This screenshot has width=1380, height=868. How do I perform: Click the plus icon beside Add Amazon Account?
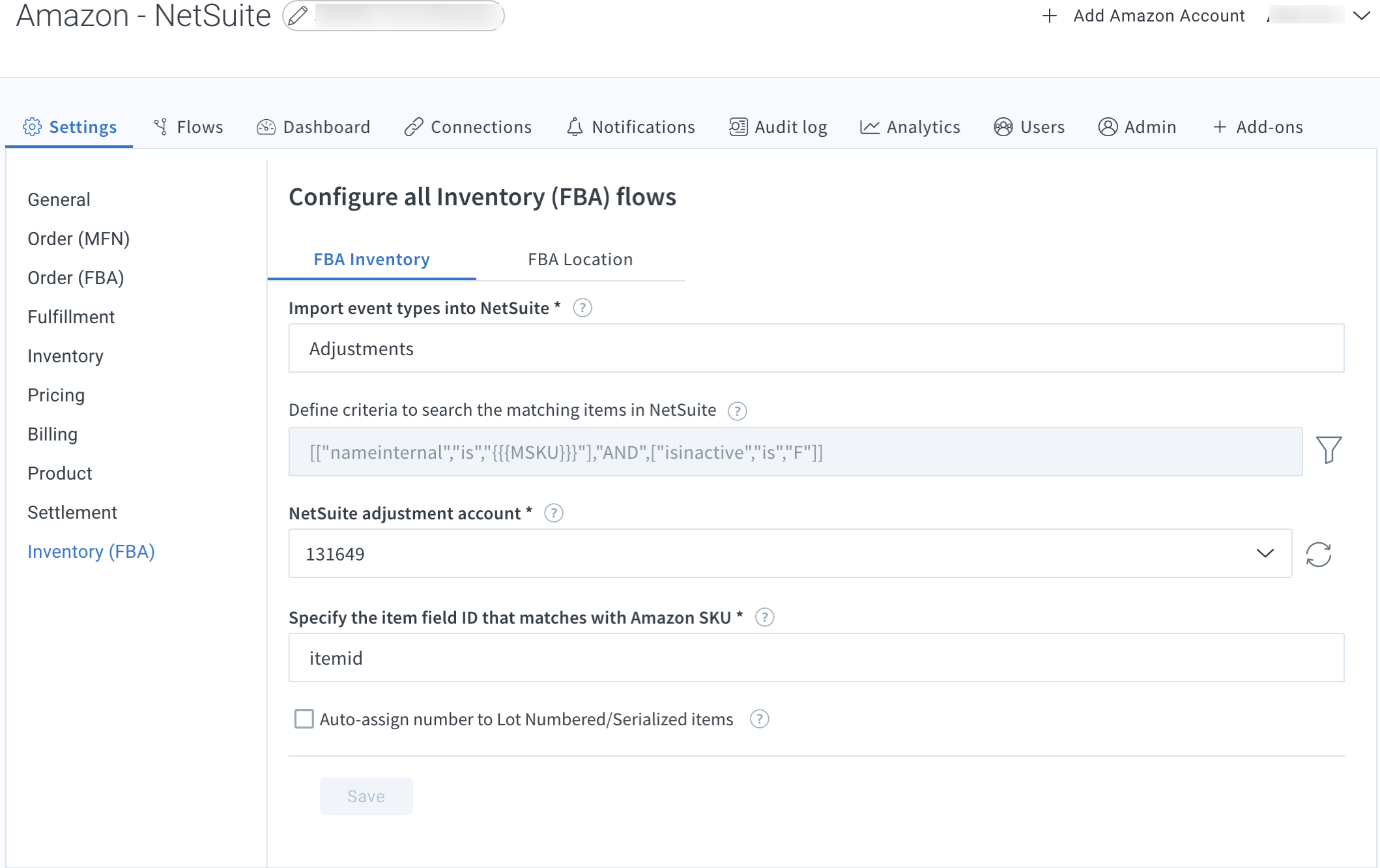coord(1049,16)
